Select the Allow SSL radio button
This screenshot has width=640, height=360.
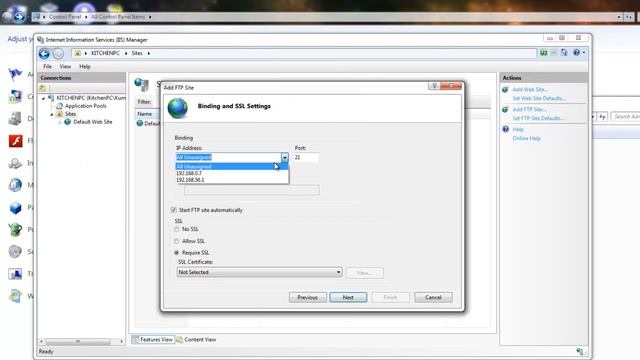(177, 241)
